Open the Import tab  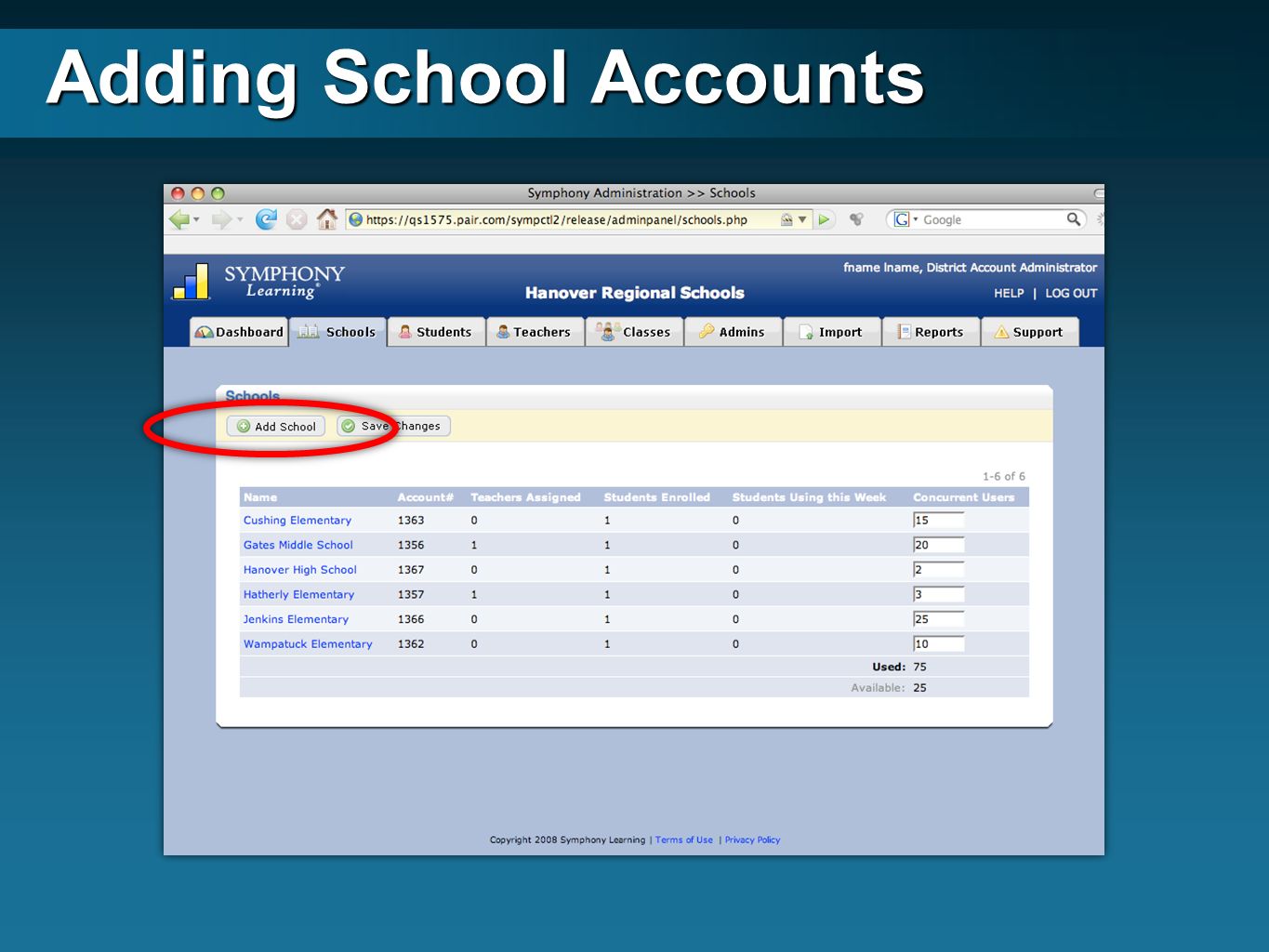[831, 332]
